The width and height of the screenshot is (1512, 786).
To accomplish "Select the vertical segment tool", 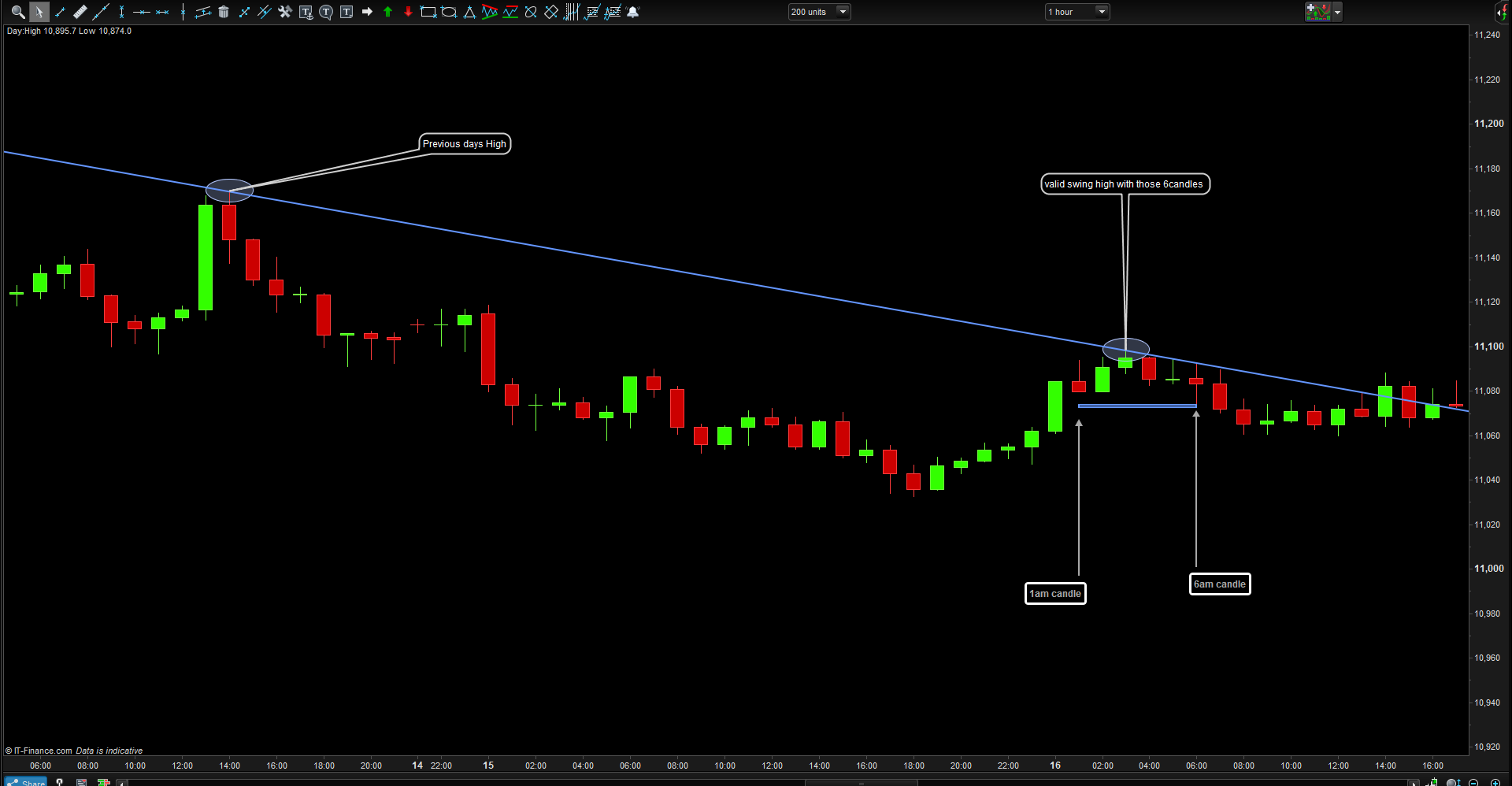I will click(x=121, y=12).
